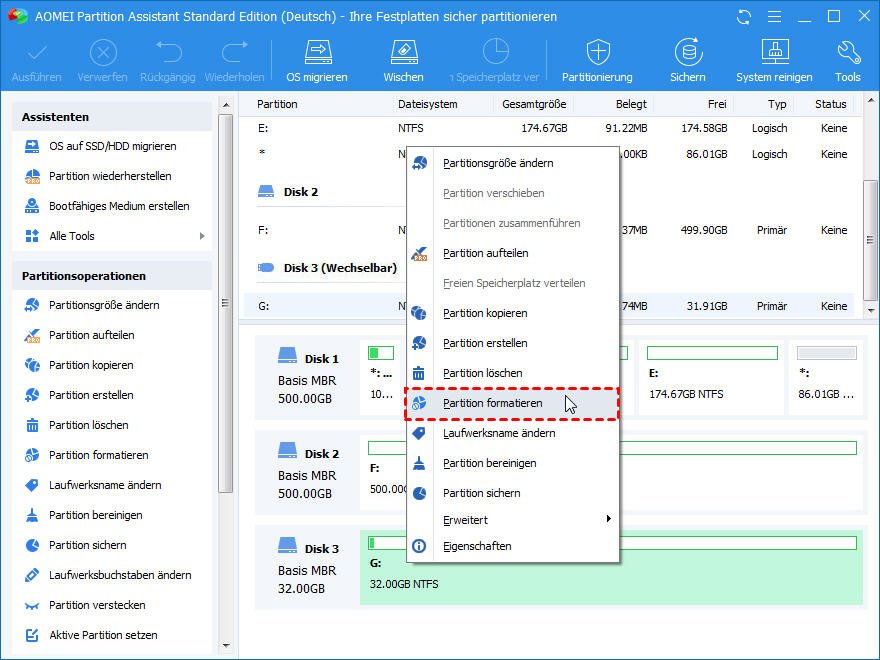This screenshot has height=660, width=880.
Task: Sort by Gesamtgröße column header
Action: [534, 104]
